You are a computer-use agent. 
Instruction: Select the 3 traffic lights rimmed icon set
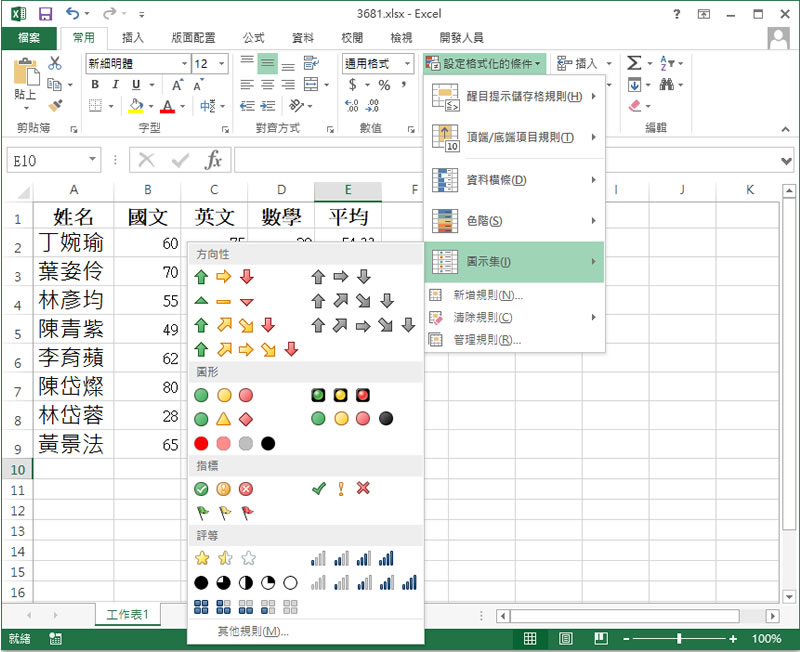[340, 395]
